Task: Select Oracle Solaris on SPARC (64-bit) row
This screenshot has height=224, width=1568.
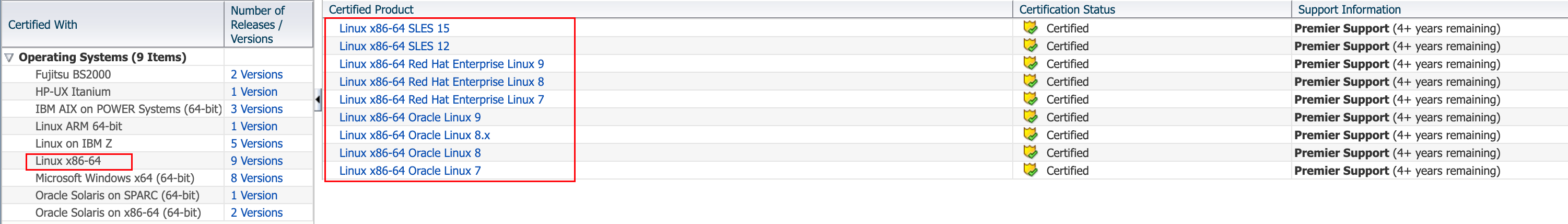Action: [x=117, y=195]
